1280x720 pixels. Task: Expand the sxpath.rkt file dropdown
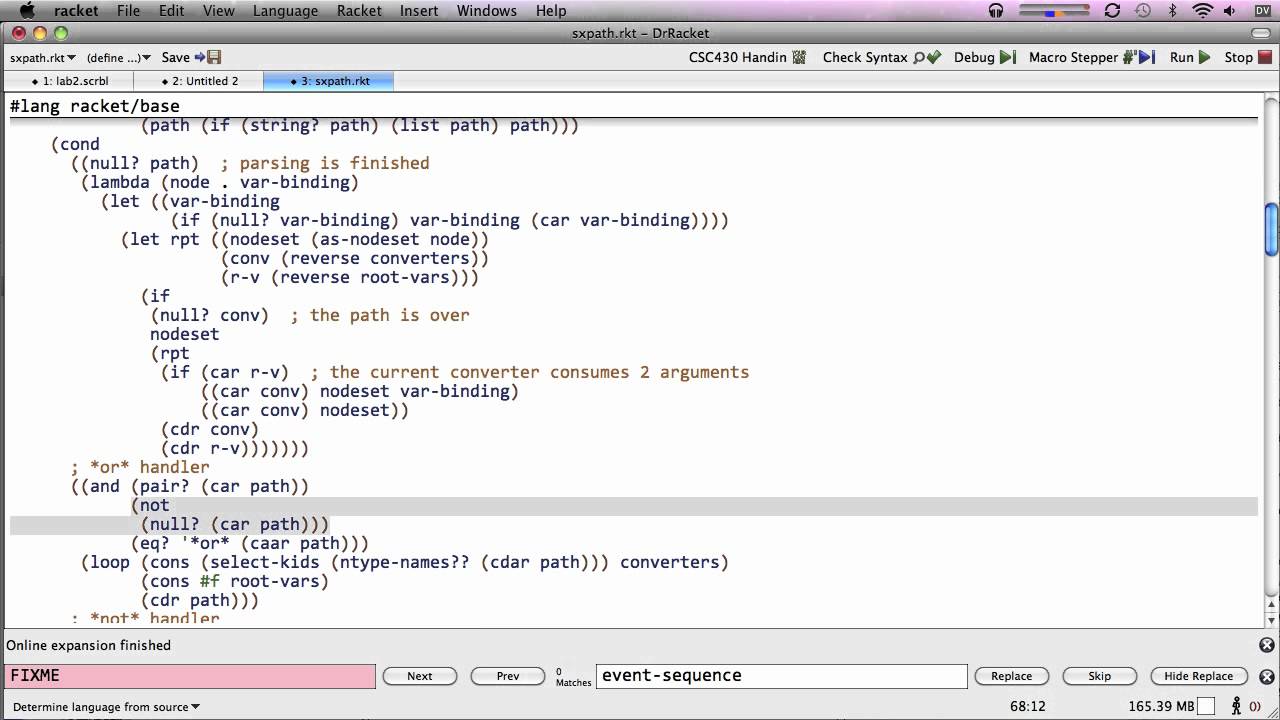tap(43, 58)
